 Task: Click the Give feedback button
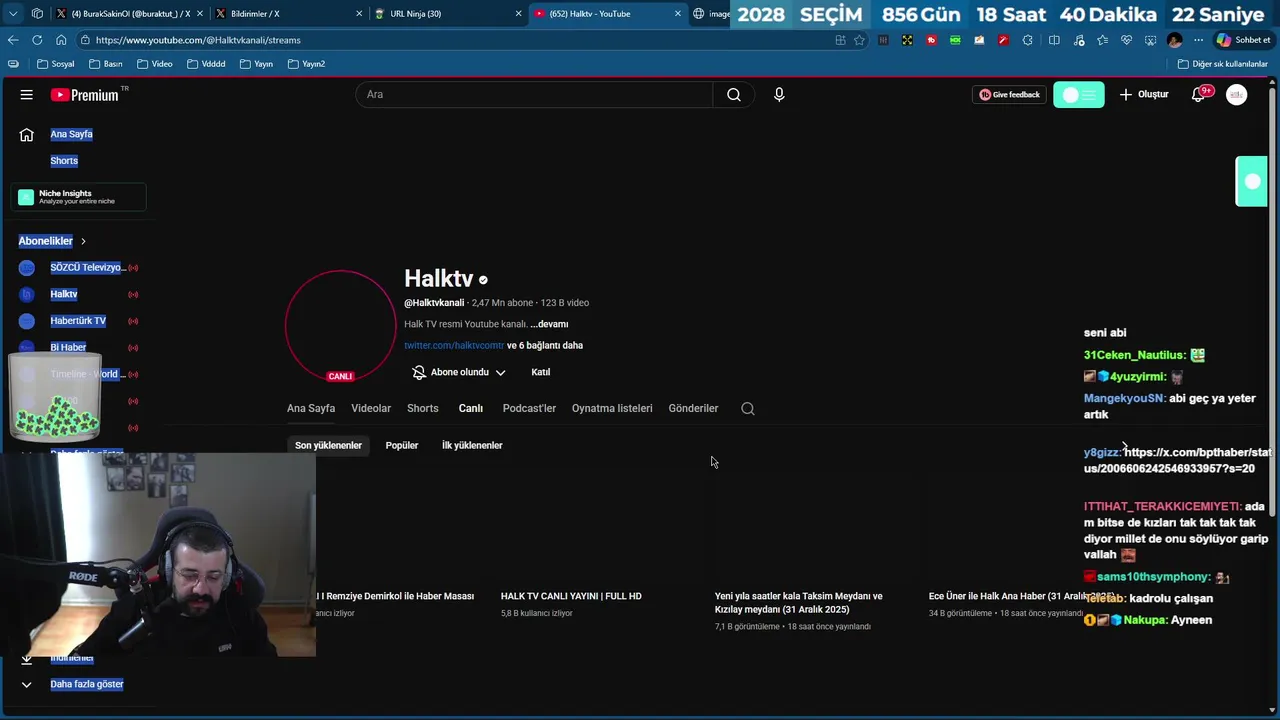(1009, 94)
